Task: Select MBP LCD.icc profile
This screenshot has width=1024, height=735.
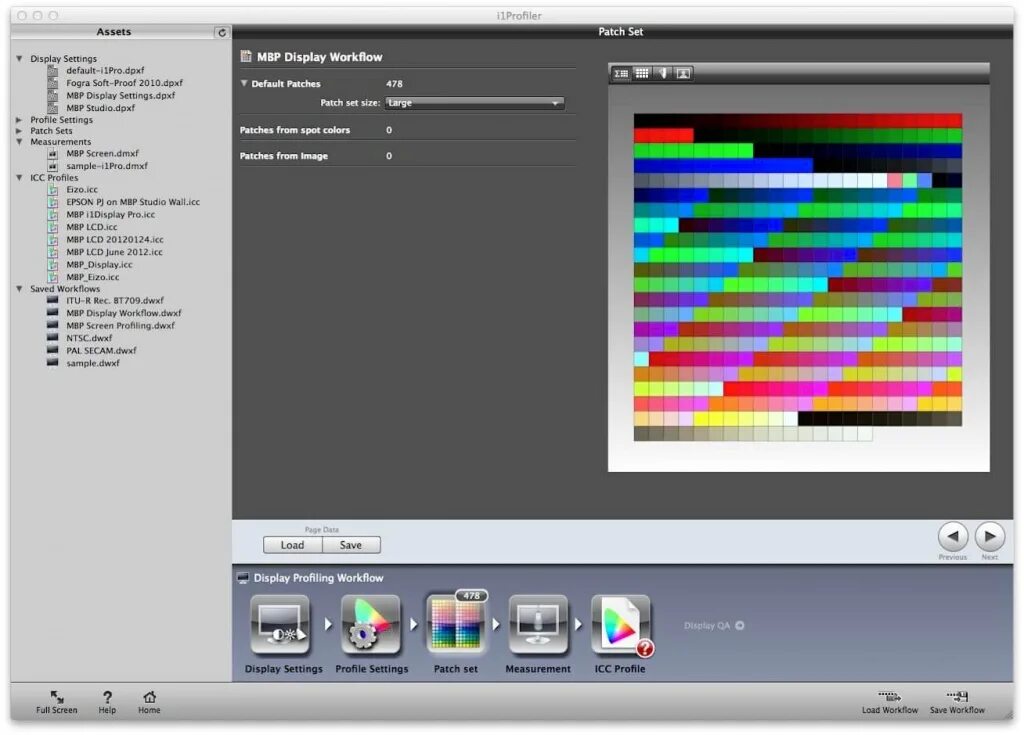Action: coord(91,227)
